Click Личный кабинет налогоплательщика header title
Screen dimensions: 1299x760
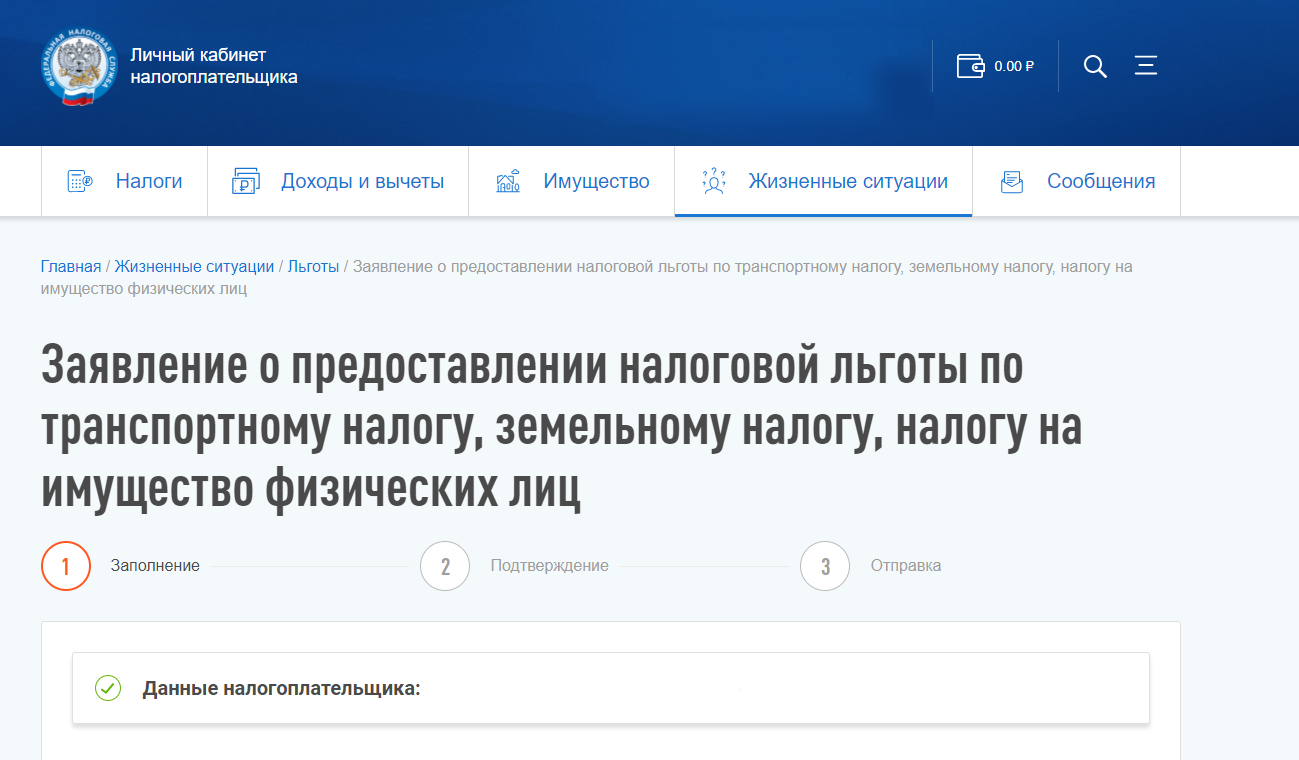tap(214, 66)
